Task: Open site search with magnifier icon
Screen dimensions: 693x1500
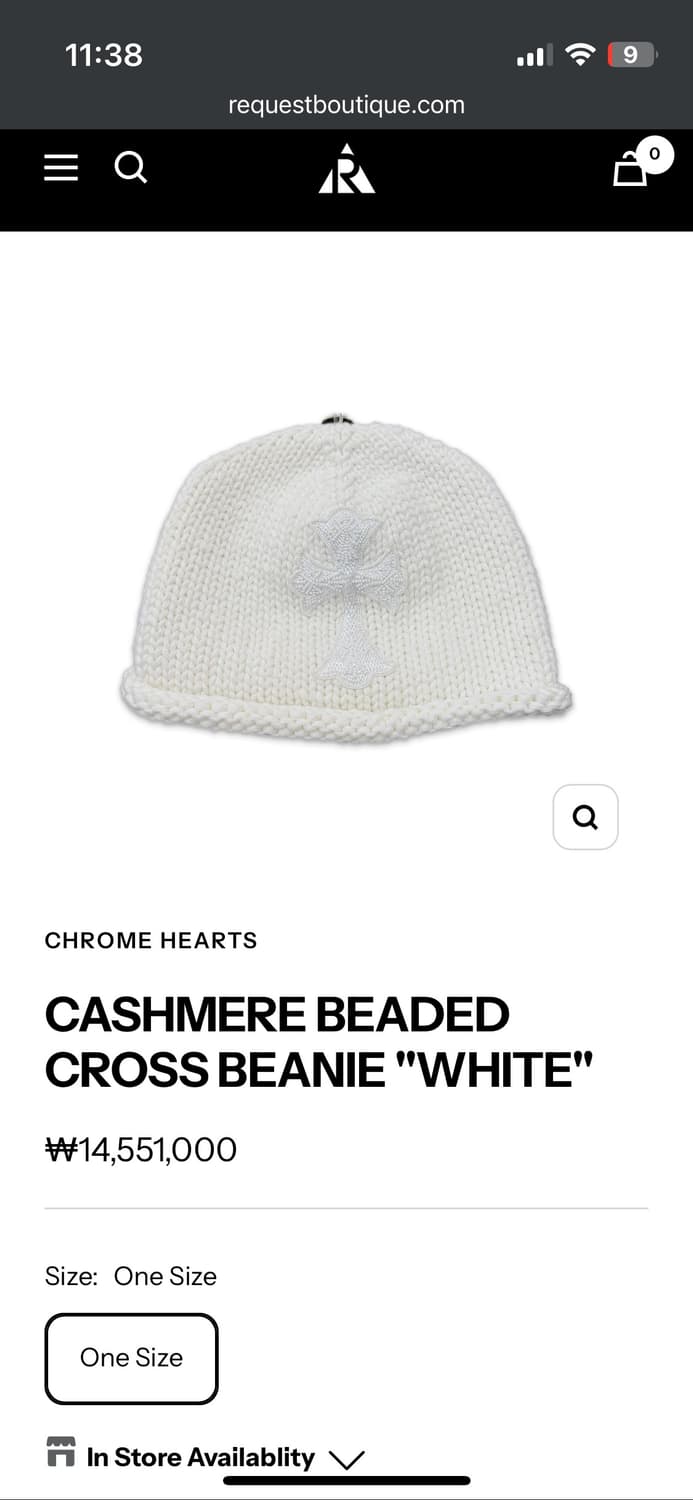Action: point(131,167)
